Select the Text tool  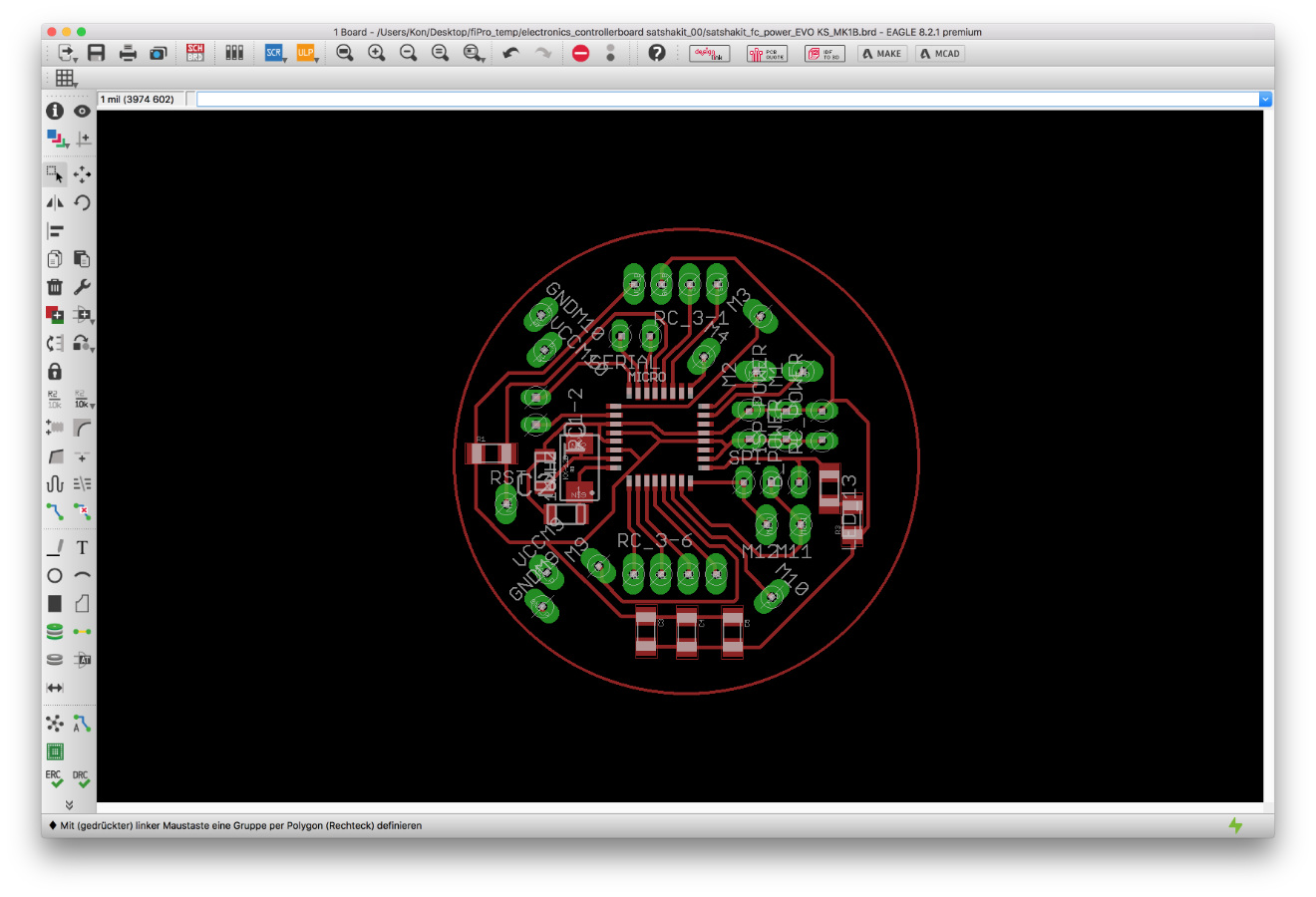82,547
